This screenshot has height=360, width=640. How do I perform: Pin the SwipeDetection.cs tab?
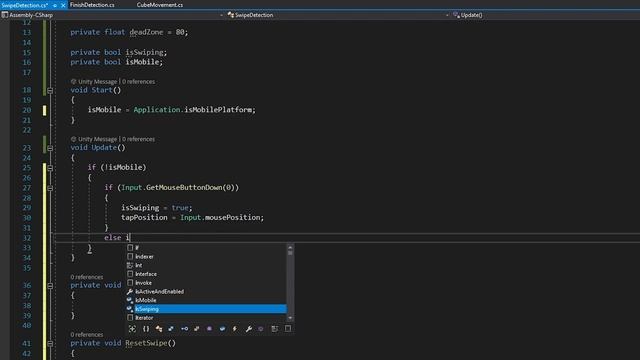pos(55,5)
